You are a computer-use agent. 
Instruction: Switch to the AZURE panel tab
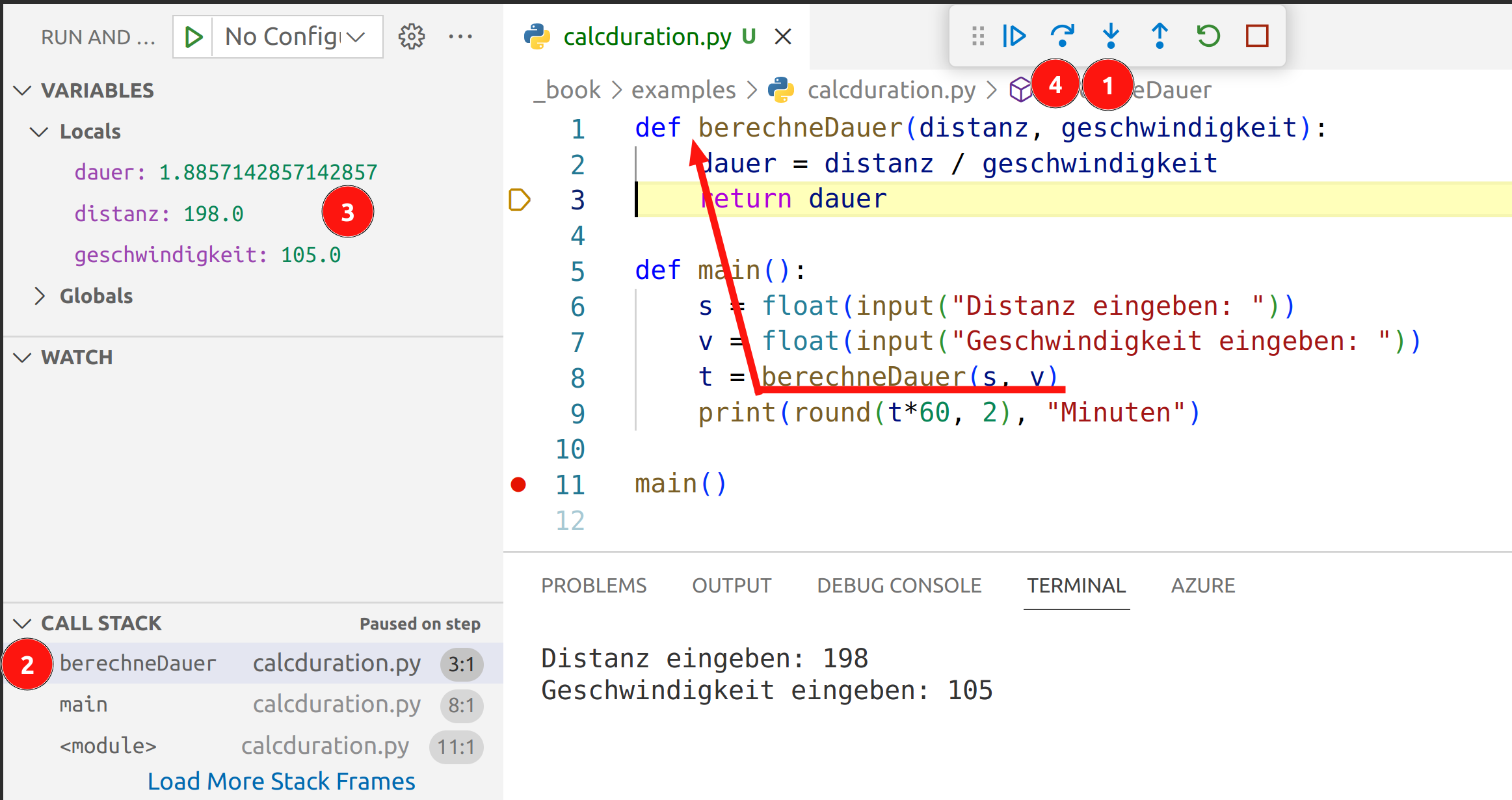coord(1203,585)
